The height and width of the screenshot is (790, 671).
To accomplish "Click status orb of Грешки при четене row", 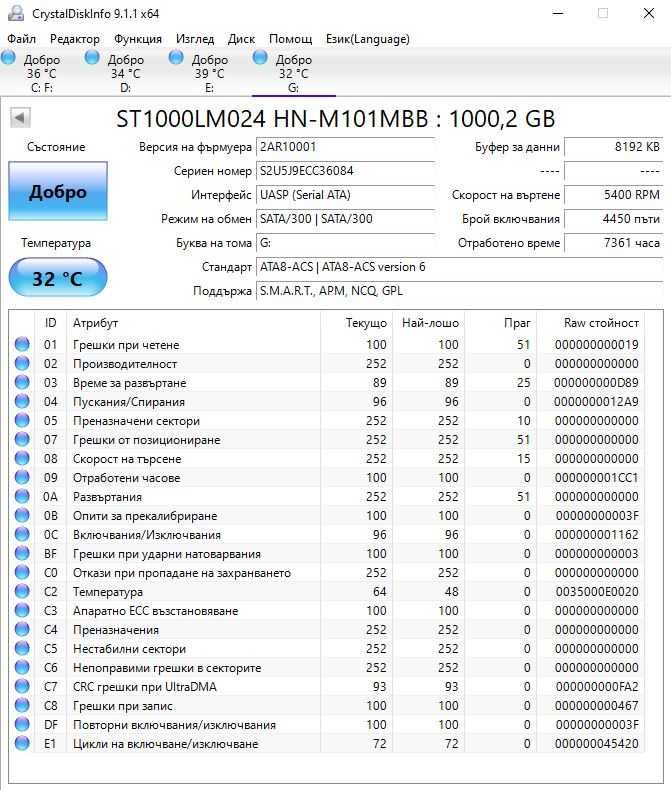I will click(x=22, y=344).
